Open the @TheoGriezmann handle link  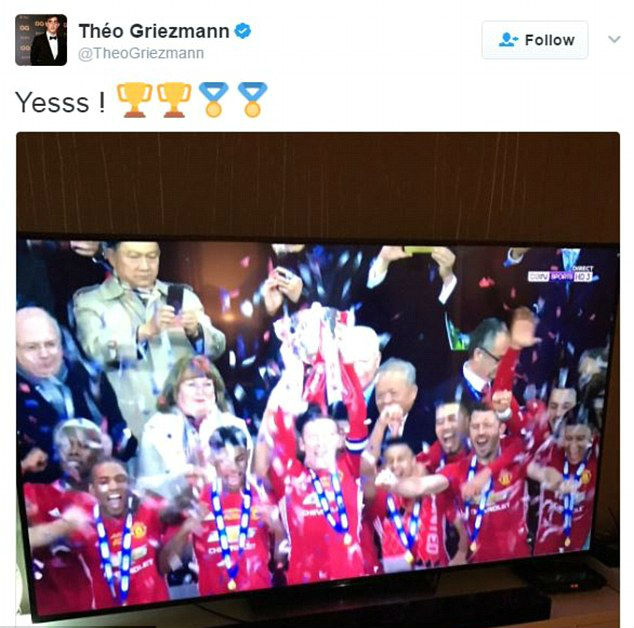click(x=141, y=53)
